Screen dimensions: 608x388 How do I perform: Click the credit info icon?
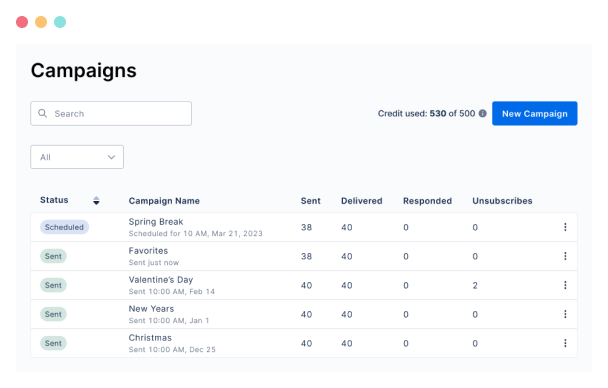coord(482,114)
